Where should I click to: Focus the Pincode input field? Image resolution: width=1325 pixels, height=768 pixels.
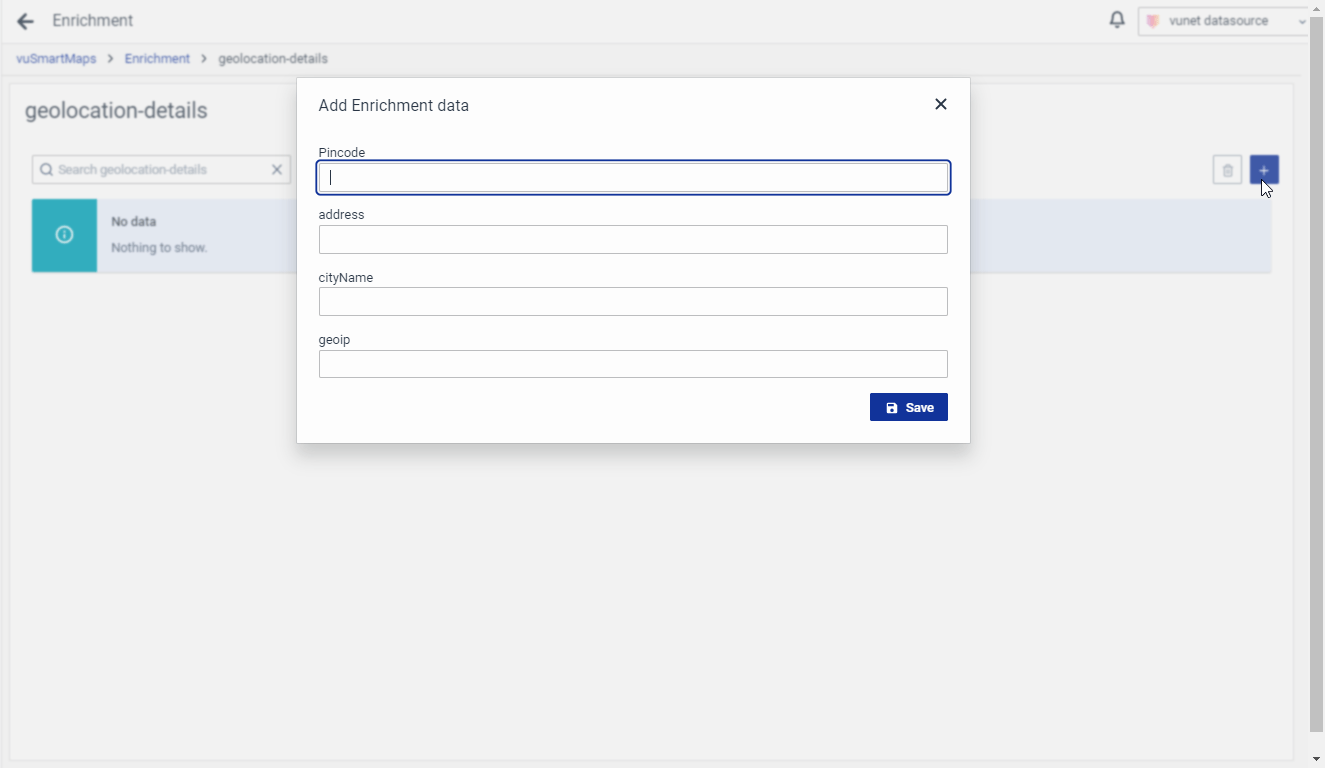633,178
